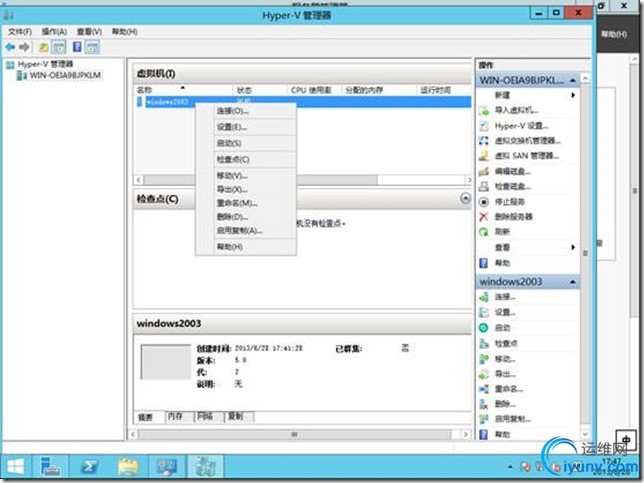Open File Explorer from the taskbar
This screenshot has width=644, height=483.
click(x=128, y=467)
